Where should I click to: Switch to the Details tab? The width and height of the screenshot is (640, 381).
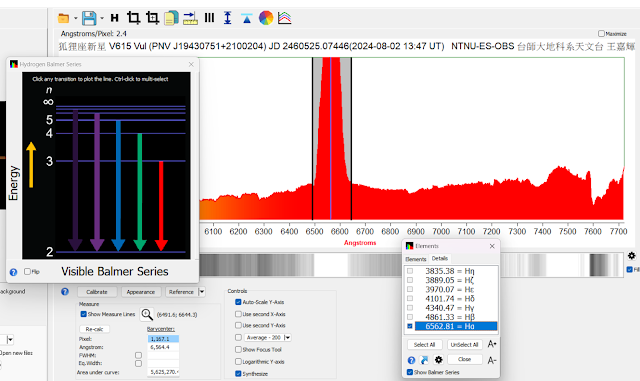click(x=440, y=258)
